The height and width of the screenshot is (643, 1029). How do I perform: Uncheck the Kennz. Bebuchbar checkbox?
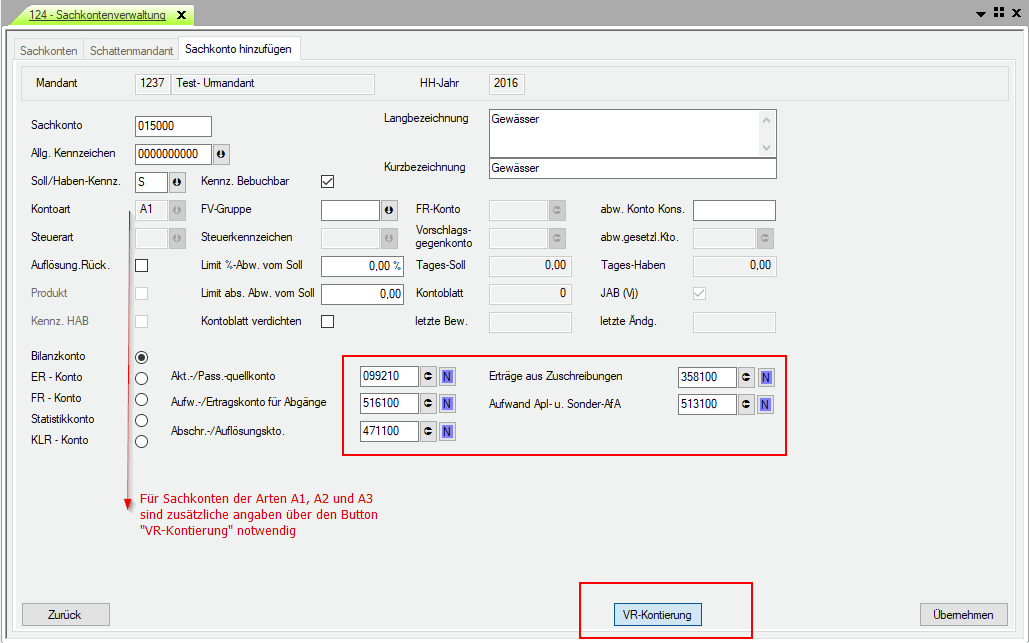[x=327, y=182]
